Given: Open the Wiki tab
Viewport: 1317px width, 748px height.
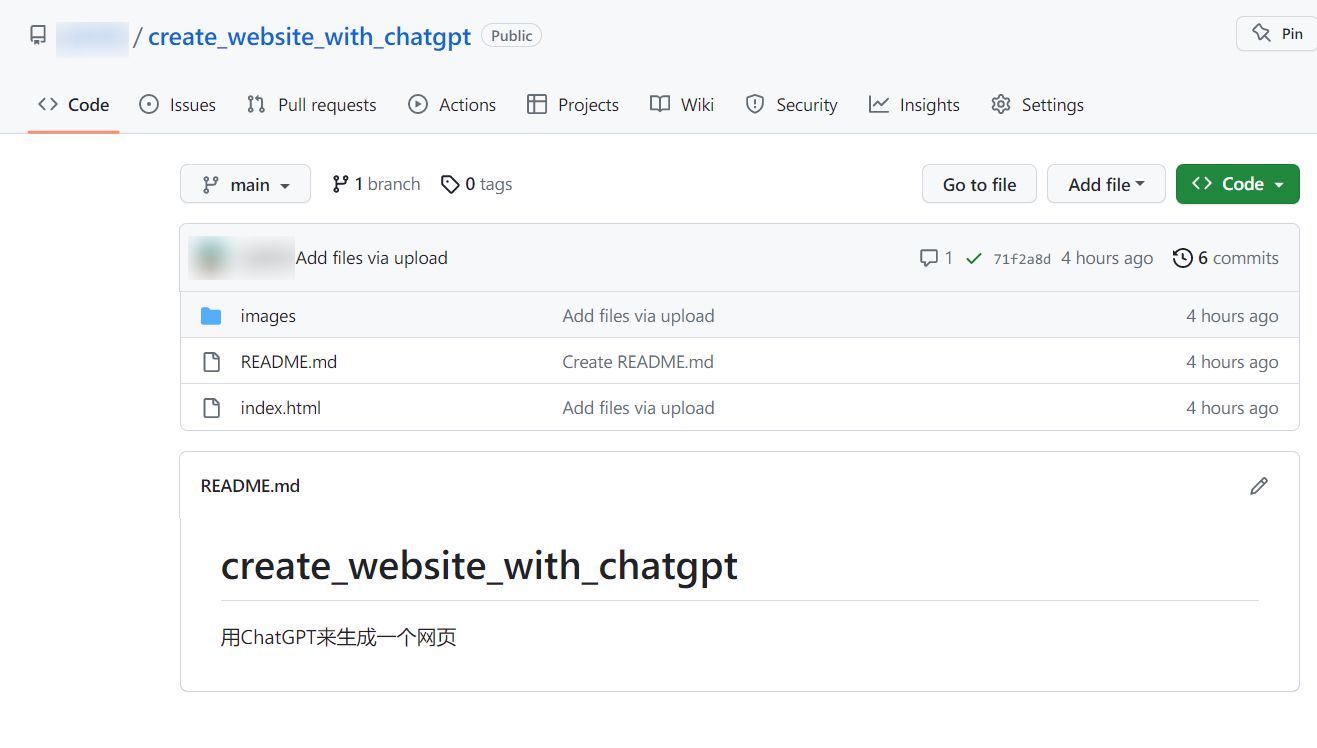Looking at the screenshot, I should 682,105.
